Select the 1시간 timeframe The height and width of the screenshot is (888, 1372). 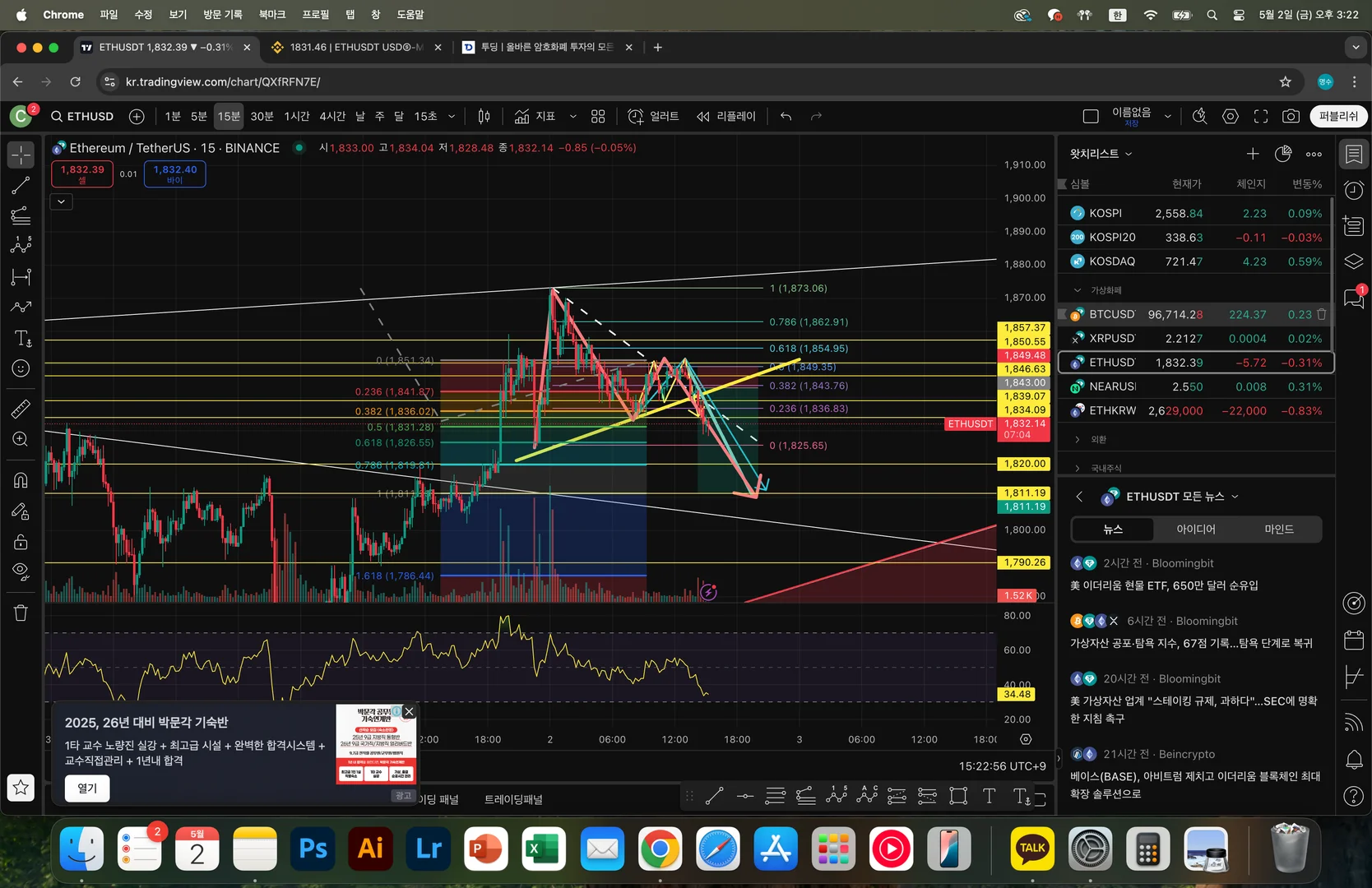296,117
